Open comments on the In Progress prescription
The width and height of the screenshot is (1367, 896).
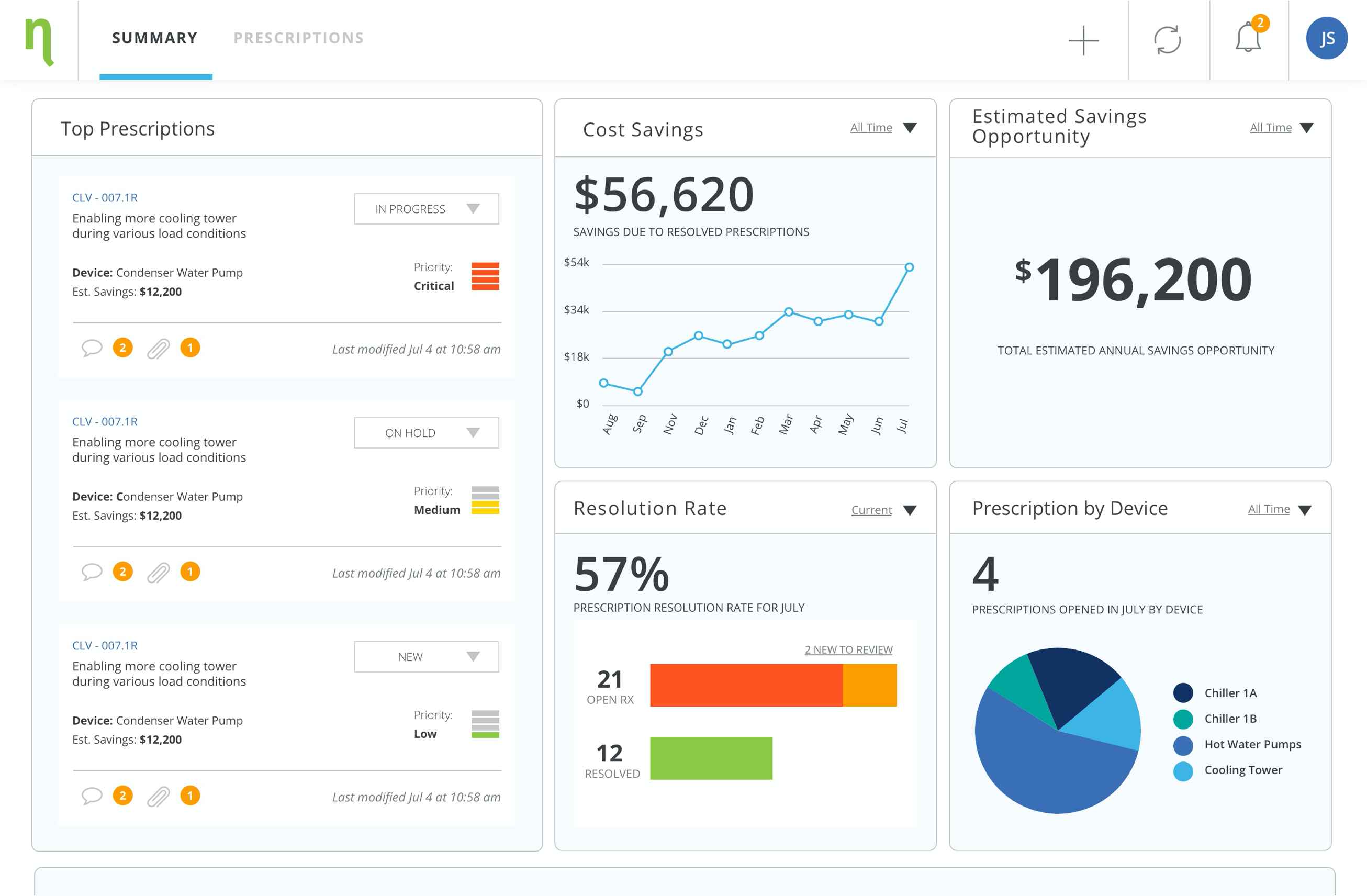point(92,348)
